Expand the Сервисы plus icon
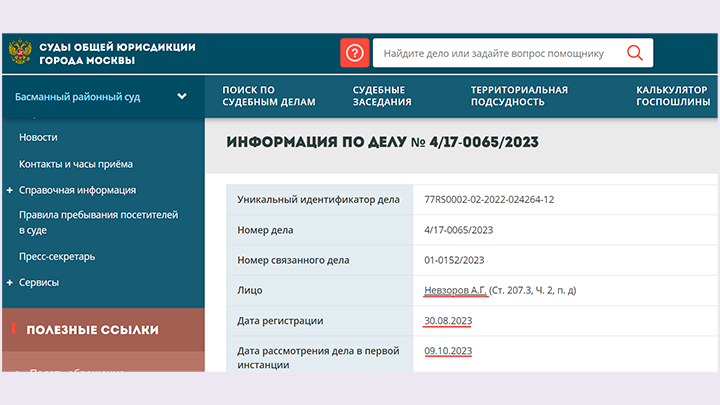720x405 pixels. [10, 282]
